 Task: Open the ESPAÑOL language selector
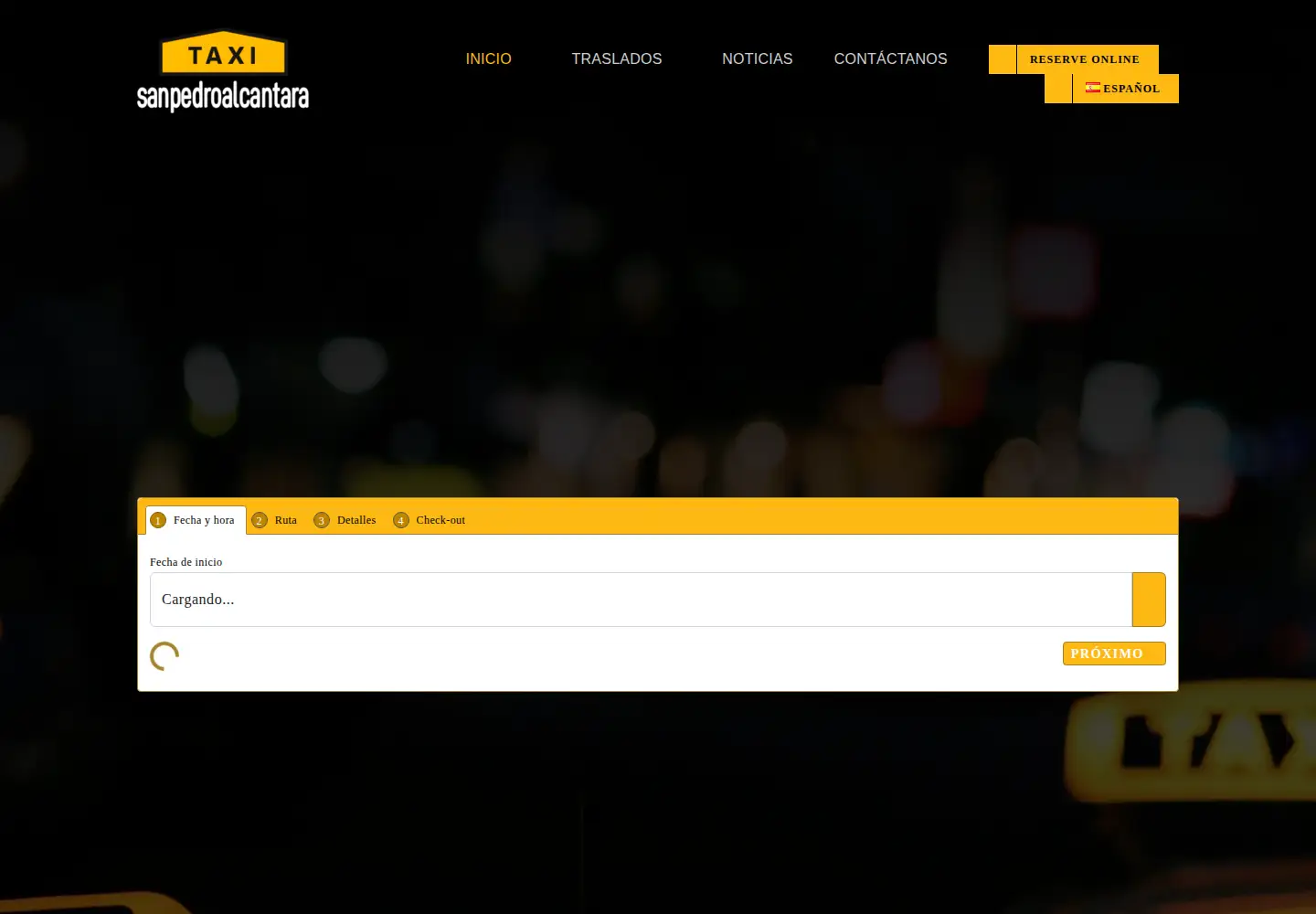[1111, 89]
